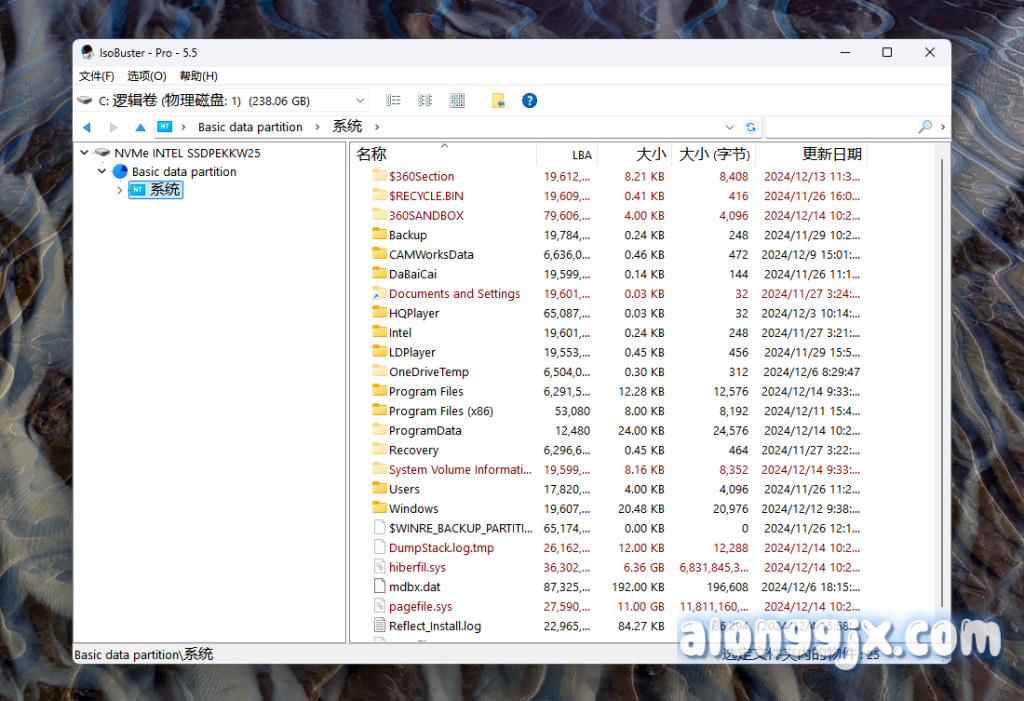Click the refresh icon in address bar
1024x701 pixels.
[x=751, y=127]
